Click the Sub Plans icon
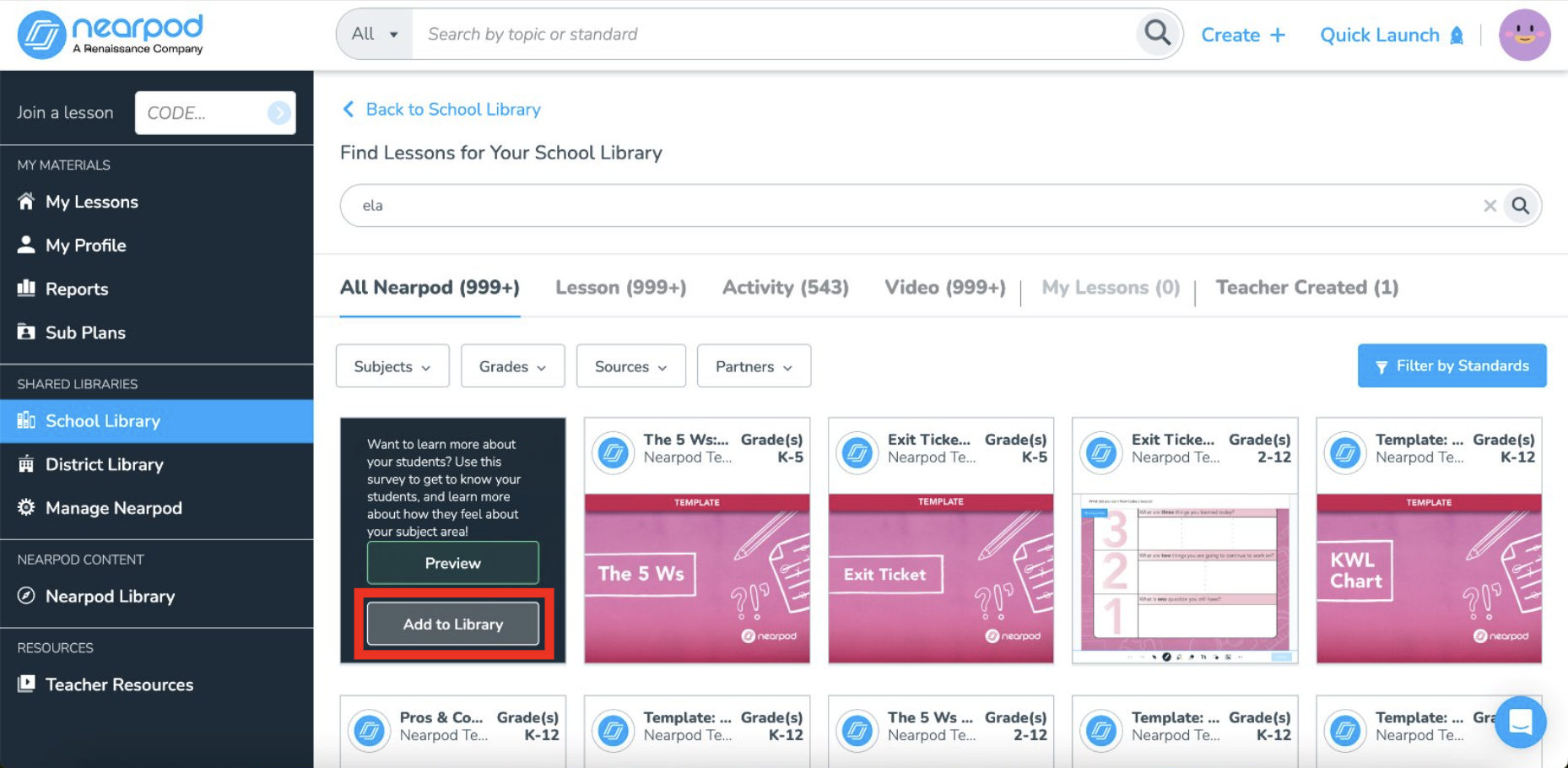 coord(26,332)
